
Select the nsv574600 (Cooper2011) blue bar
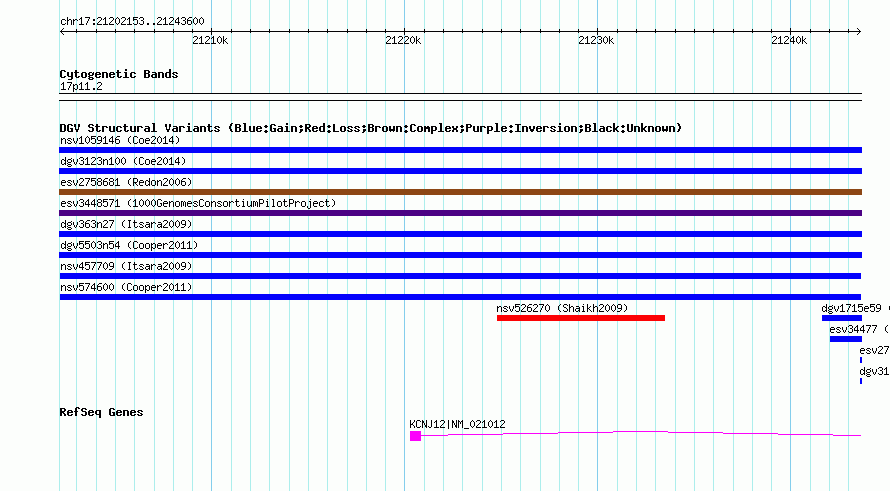[460, 297]
